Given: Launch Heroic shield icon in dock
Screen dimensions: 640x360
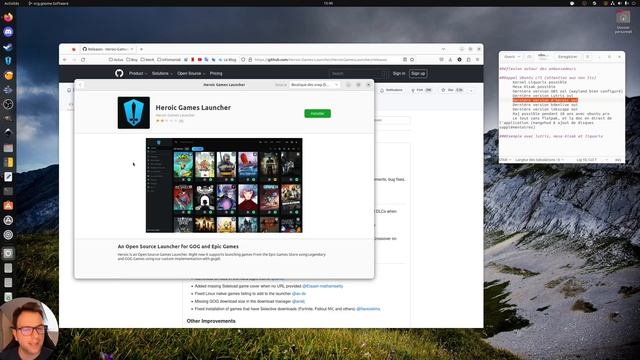Looking at the screenshot, I should click(x=8, y=61).
